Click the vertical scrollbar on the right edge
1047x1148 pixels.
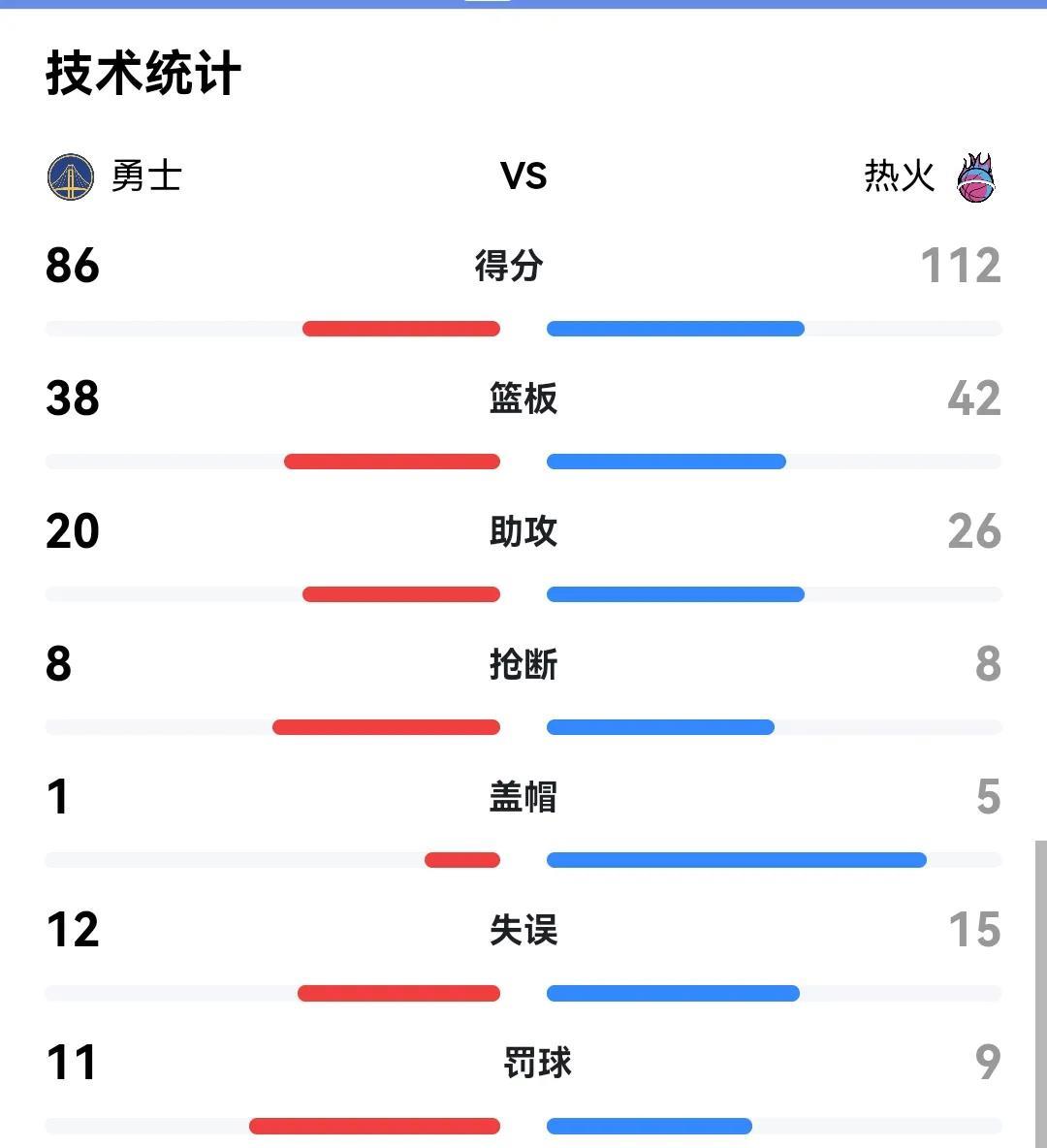[x=1040, y=994]
